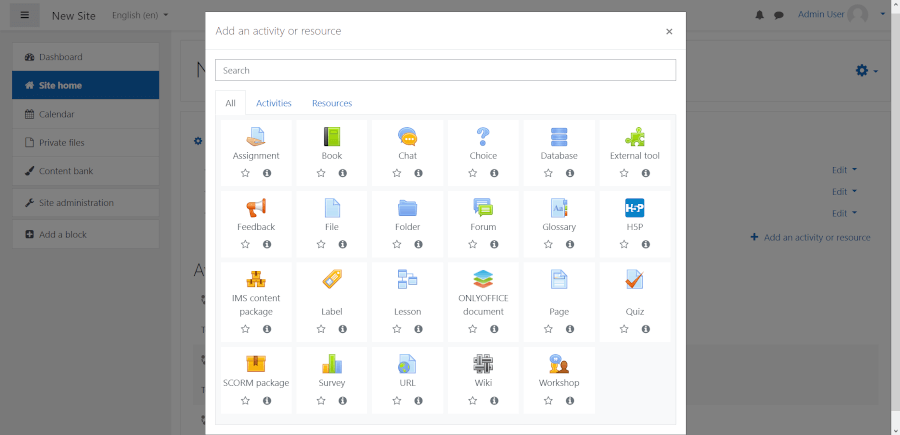Toggle favourite star for Forum
The image size is (900, 435).
click(x=472, y=244)
